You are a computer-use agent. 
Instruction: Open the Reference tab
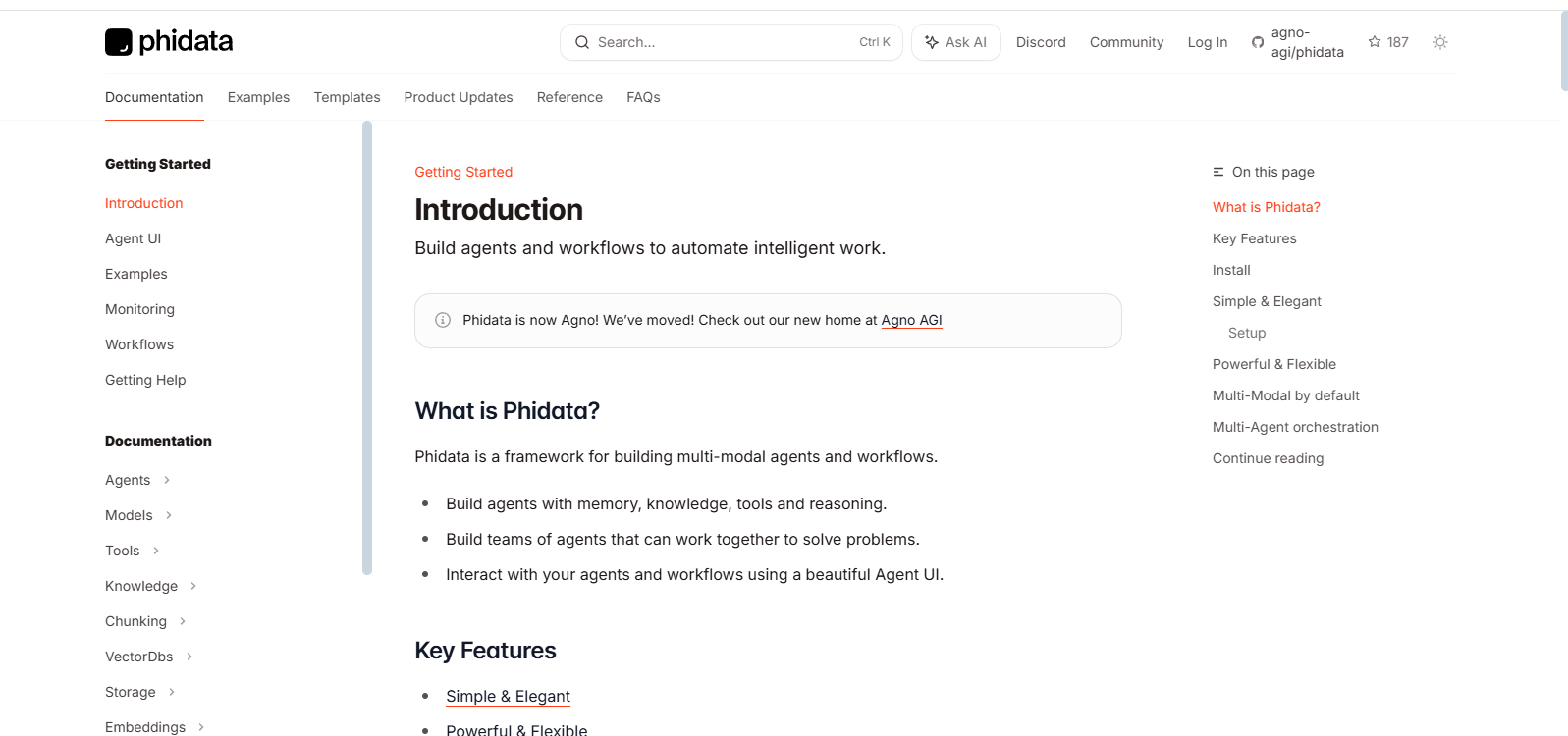[569, 97]
